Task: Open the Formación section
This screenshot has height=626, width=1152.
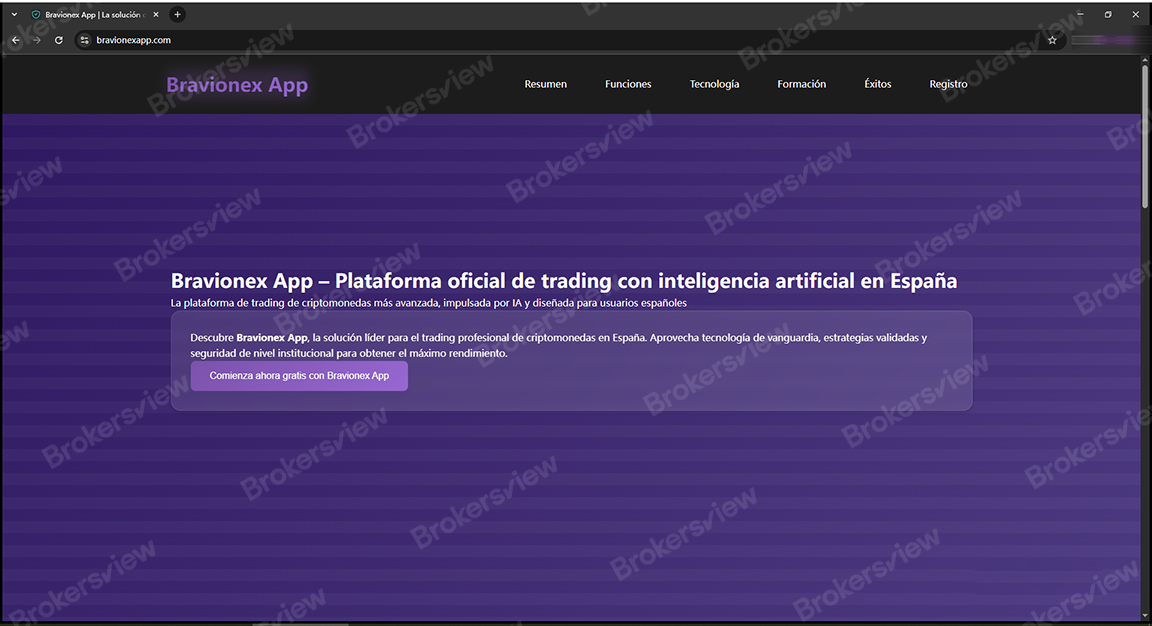Action: coord(801,84)
